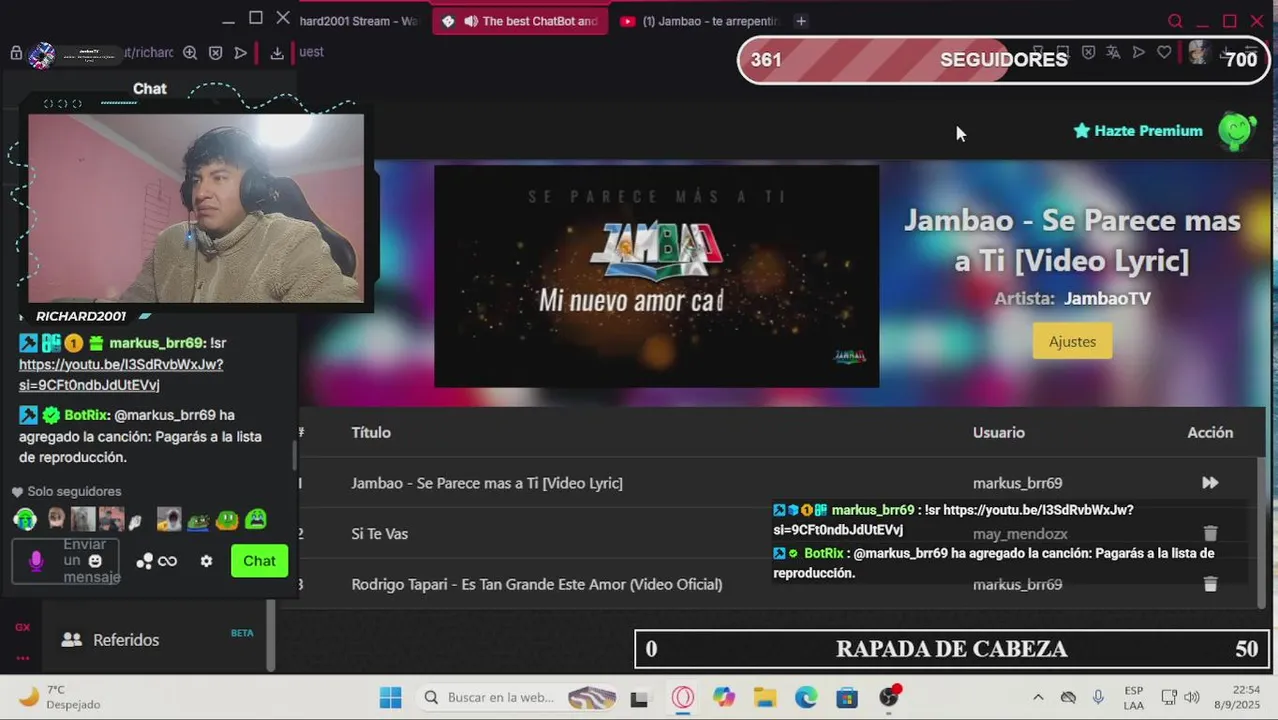The image size is (1278, 720).
Task: Click artist name JambaoTV
Action: coord(1107,298)
